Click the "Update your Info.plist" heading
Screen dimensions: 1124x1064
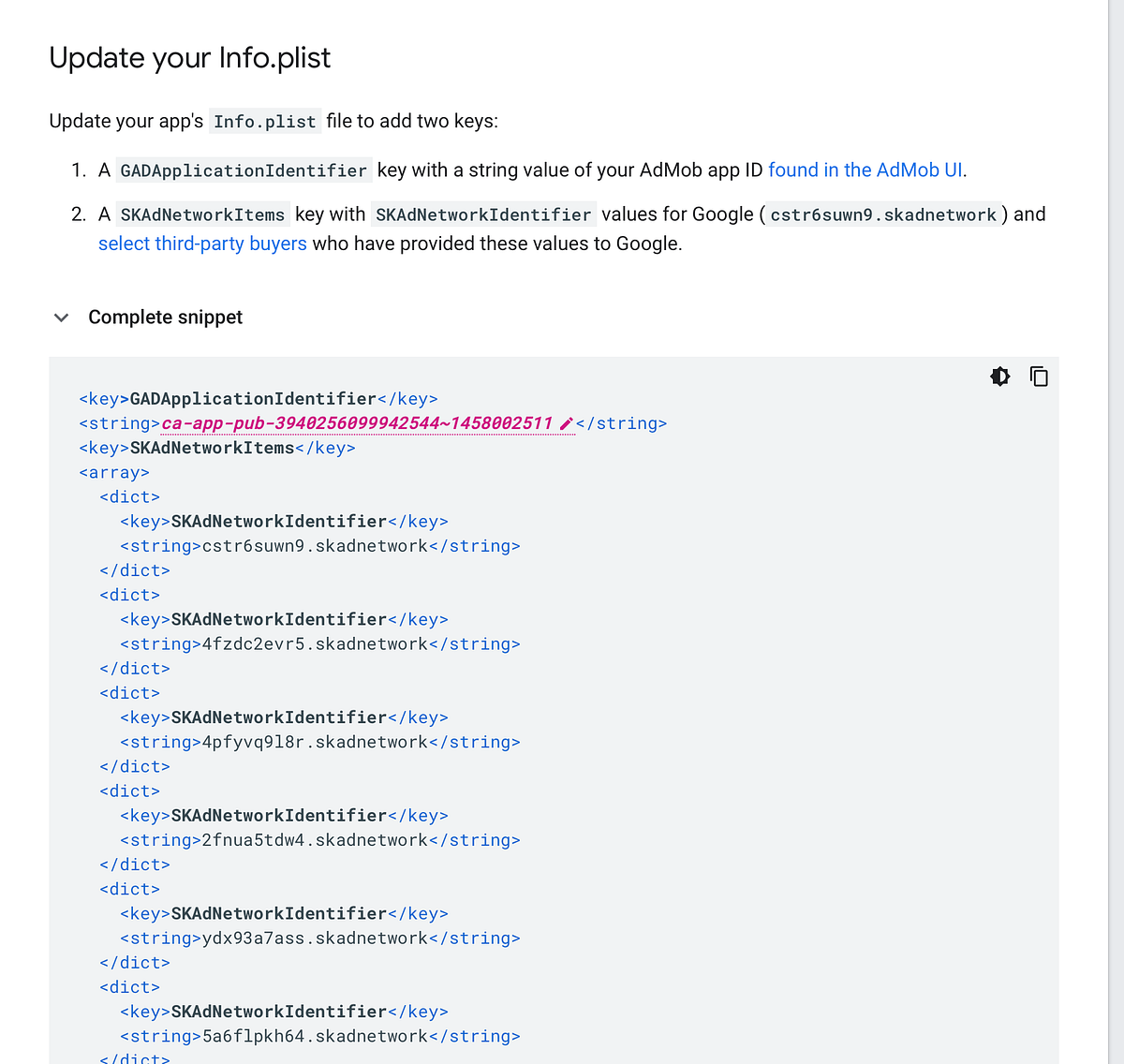[x=189, y=57]
